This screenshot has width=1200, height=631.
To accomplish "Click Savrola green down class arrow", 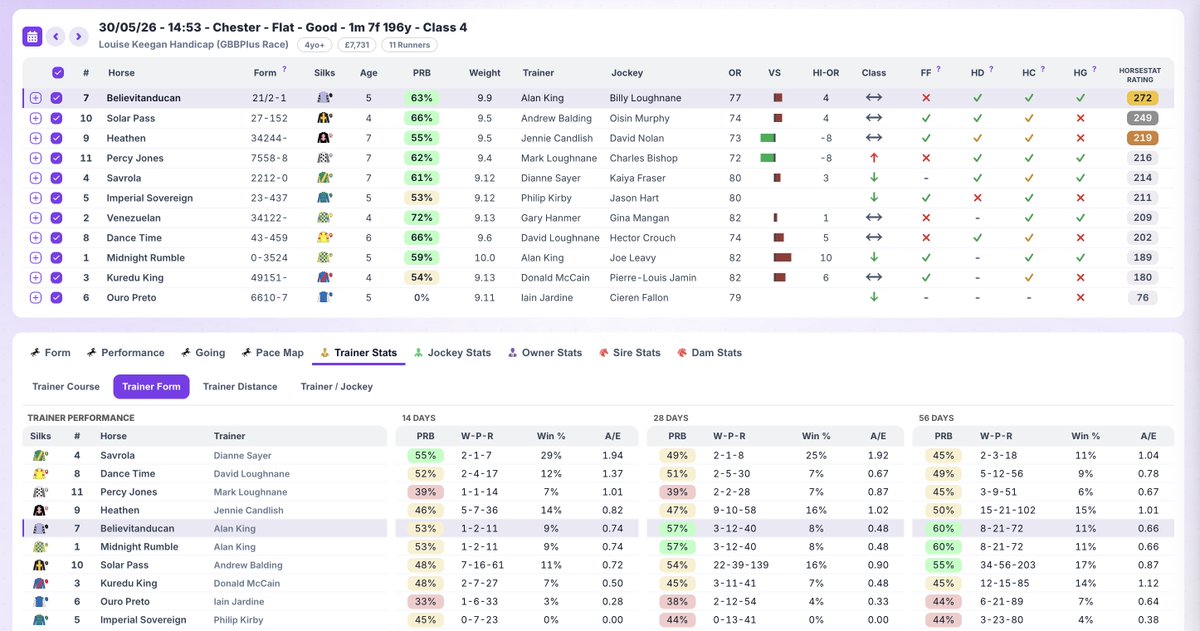I will click(874, 178).
